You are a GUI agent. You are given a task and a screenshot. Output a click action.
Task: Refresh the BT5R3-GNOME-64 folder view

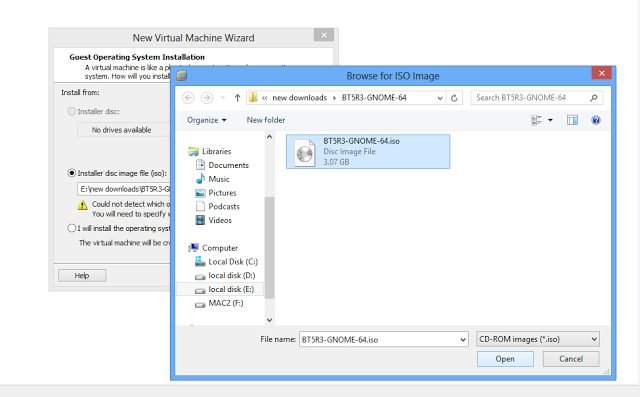[454, 98]
